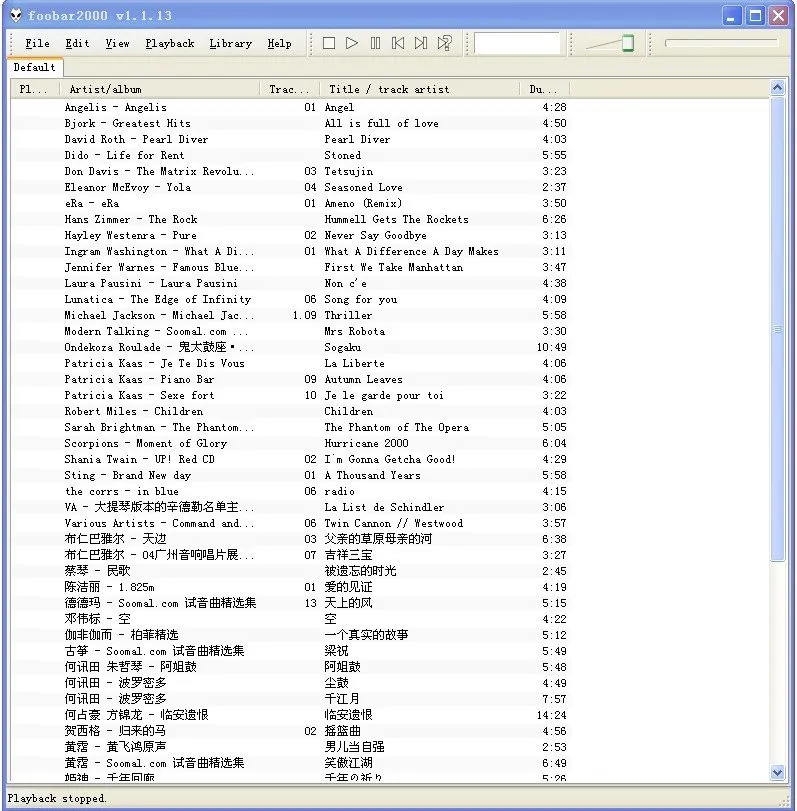This screenshot has width=797, height=811.
Task: Select track All is full of love
Action: pyautogui.click(x=381, y=123)
